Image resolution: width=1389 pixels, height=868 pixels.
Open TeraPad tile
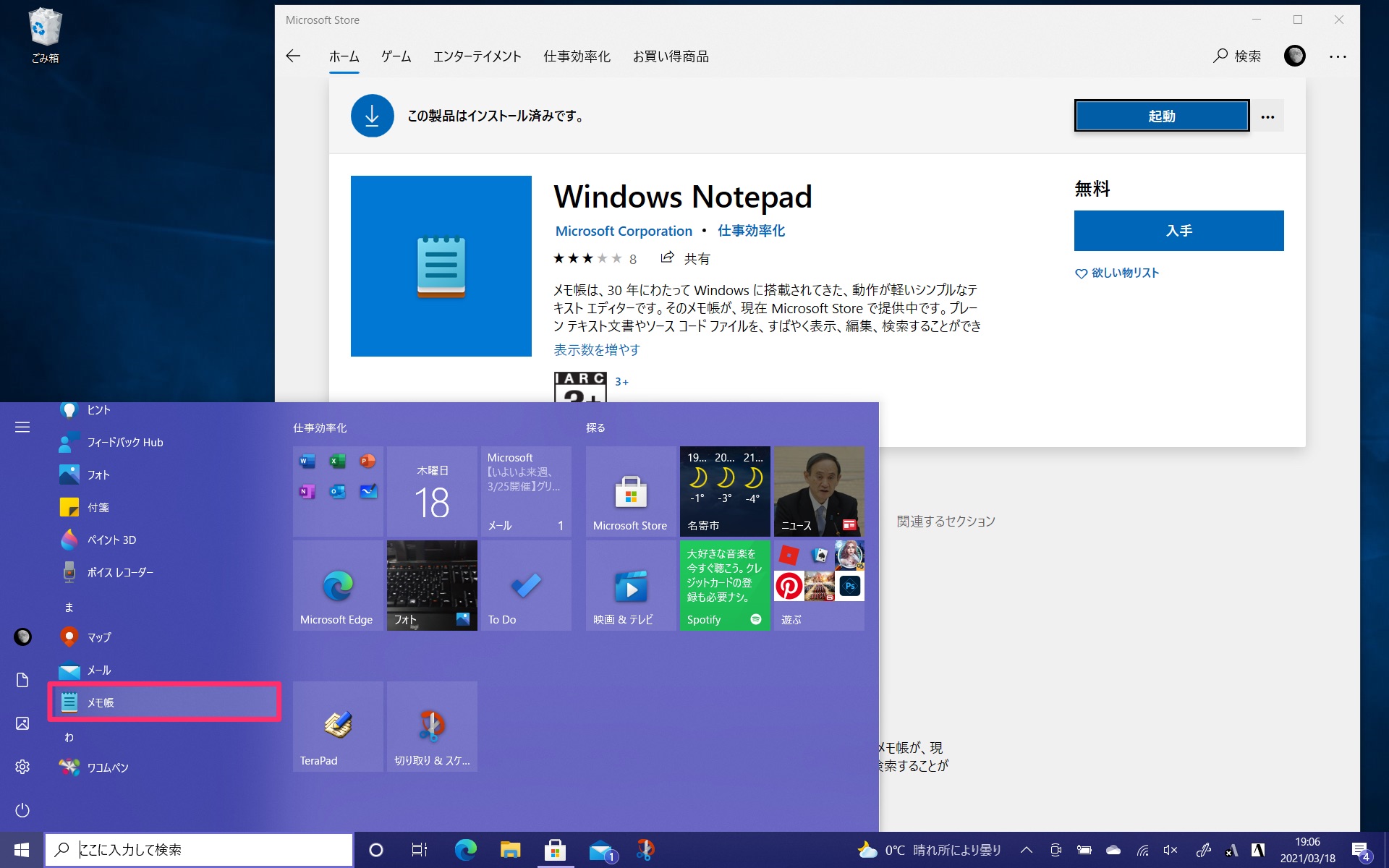pos(338,726)
